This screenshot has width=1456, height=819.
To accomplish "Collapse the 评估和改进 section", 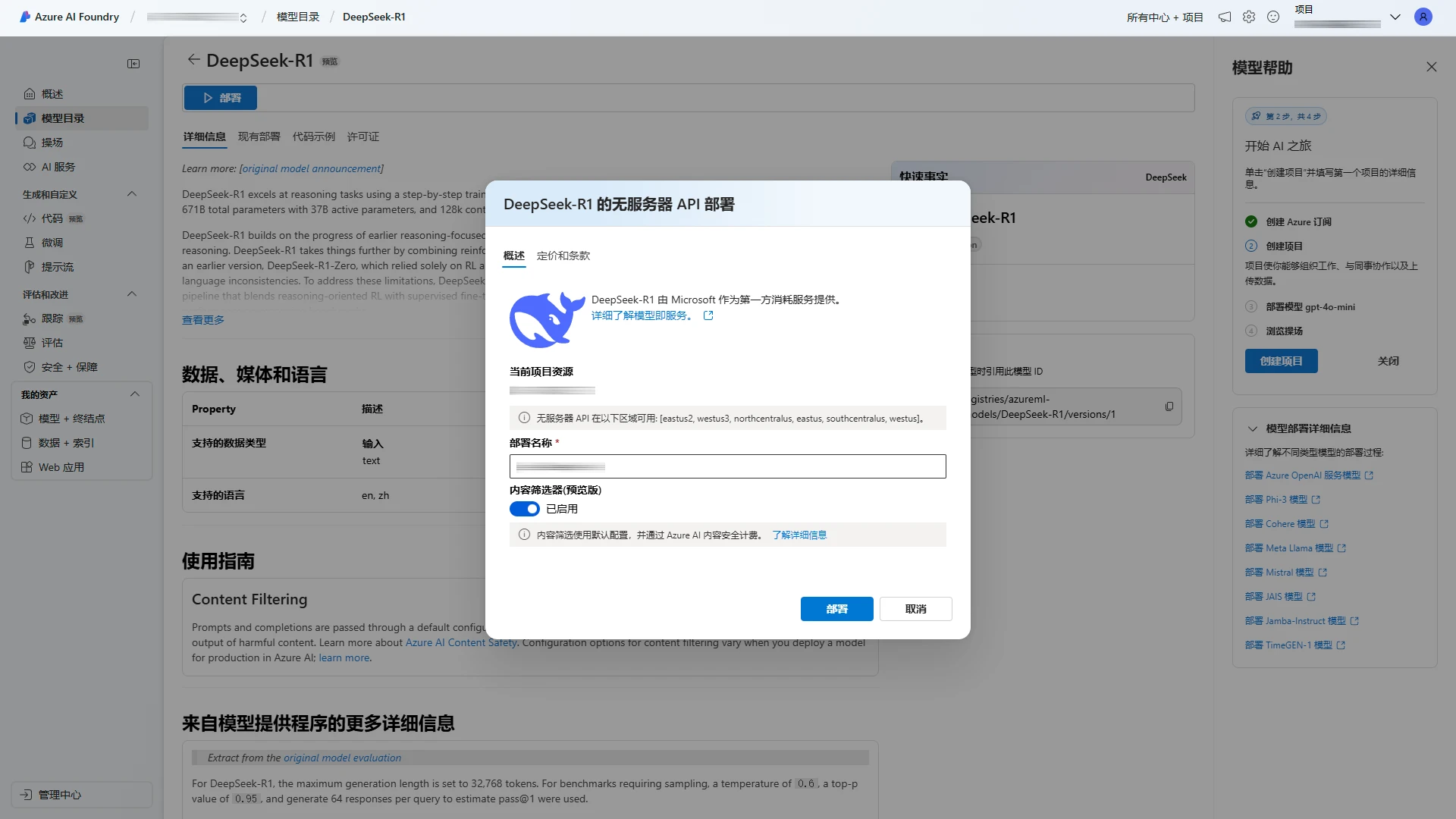I will click(132, 294).
